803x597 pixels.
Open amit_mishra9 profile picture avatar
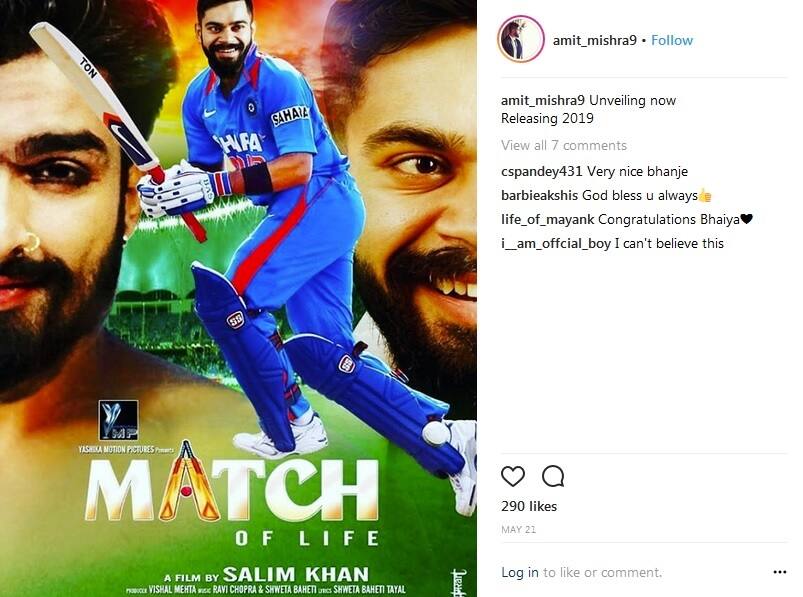click(x=521, y=39)
